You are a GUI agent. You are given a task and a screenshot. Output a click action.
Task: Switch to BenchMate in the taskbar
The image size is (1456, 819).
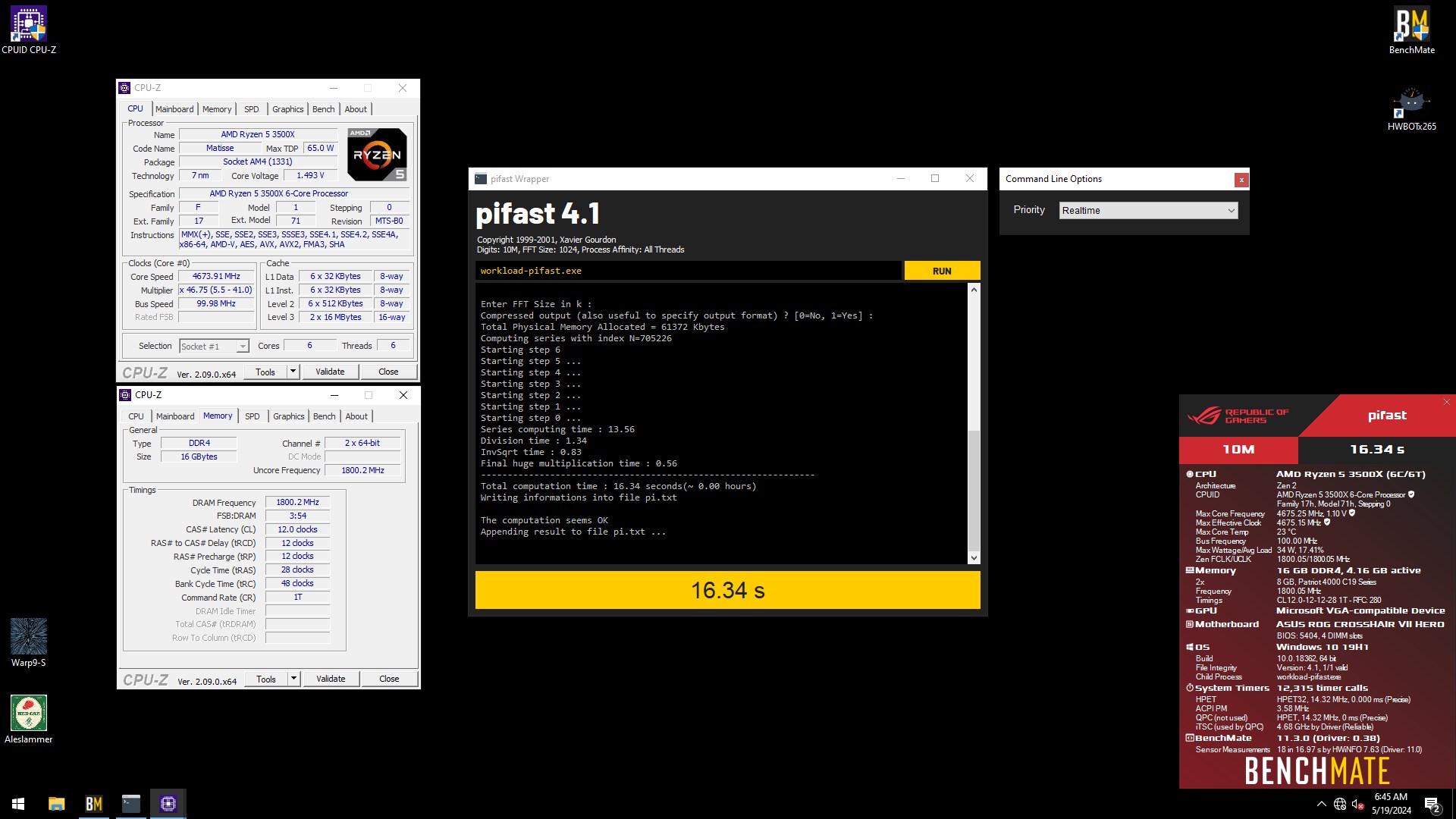tap(94, 804)
